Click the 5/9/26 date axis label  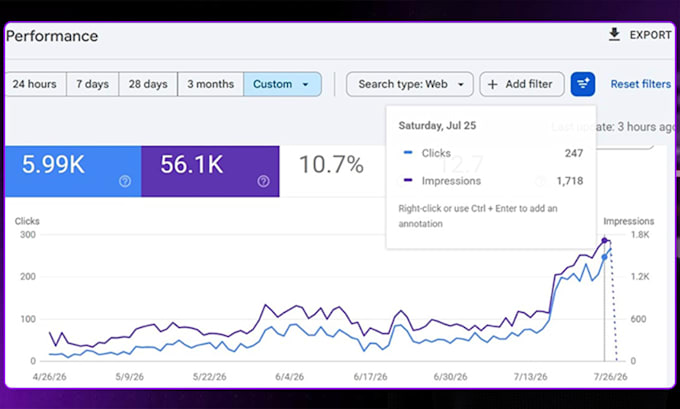[x=129, y=376]
